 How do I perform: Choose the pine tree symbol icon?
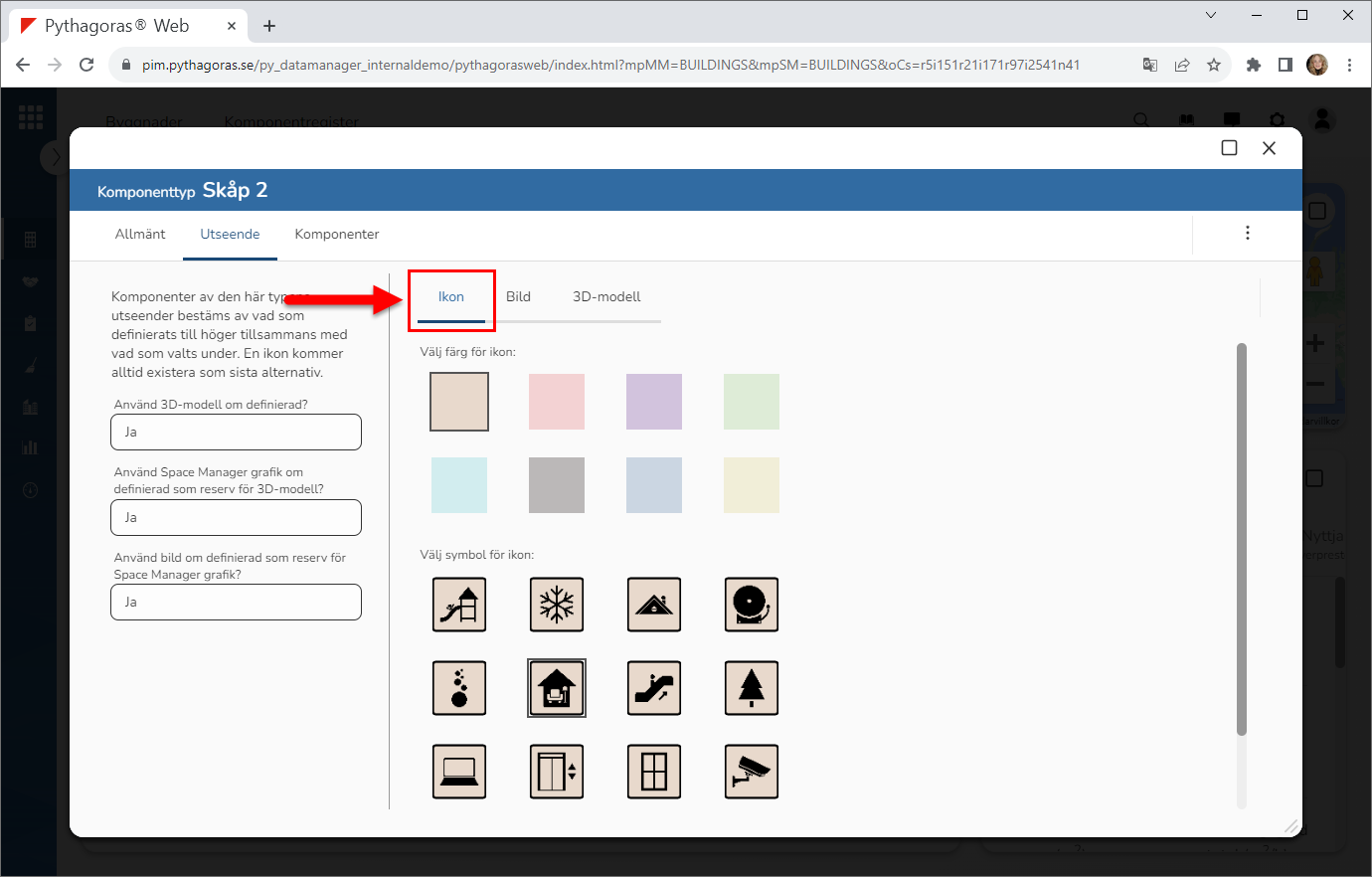click(x=752, y=688)
